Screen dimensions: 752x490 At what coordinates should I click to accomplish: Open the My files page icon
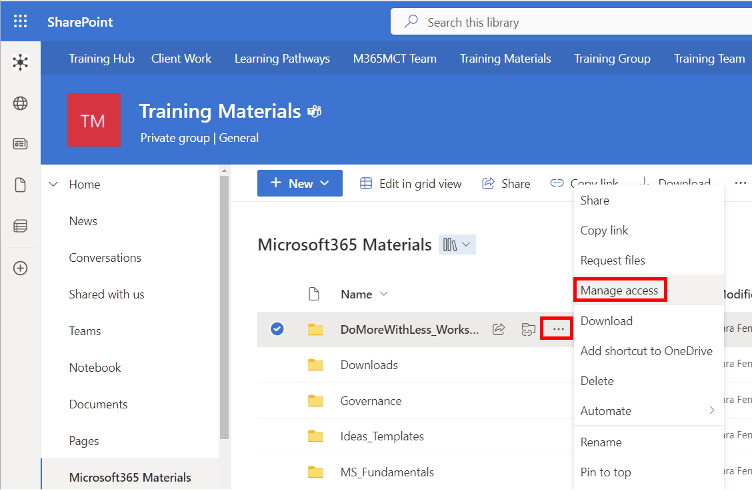click(20, 185)
